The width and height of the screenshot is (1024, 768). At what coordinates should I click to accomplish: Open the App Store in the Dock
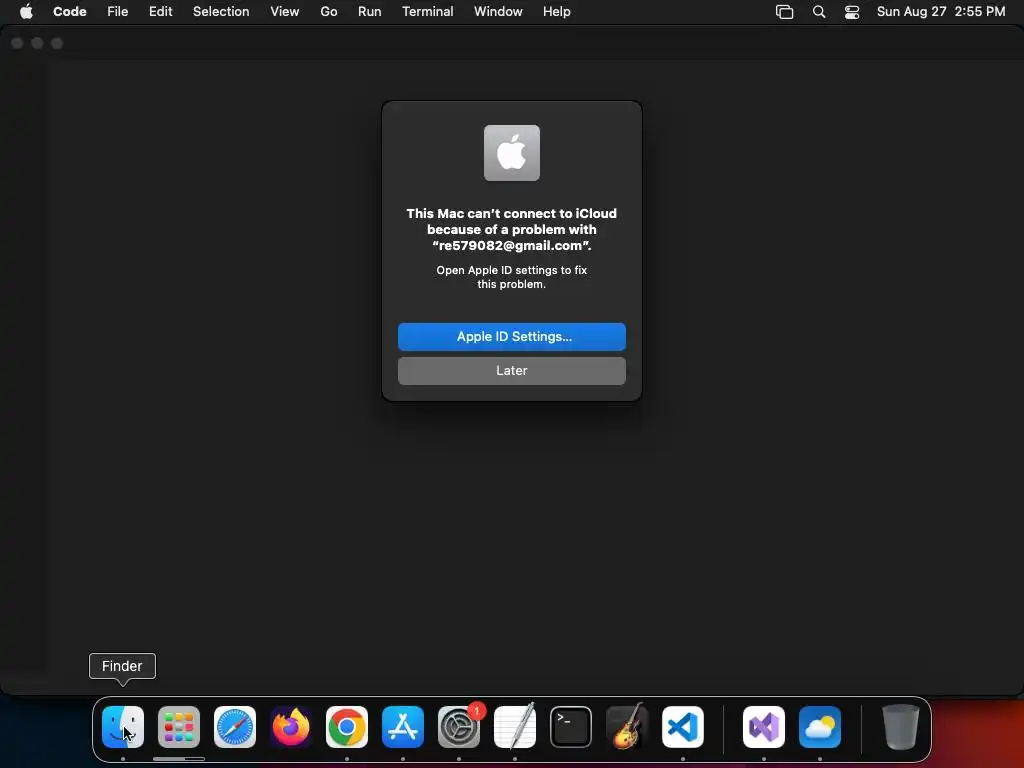(403, 727)
